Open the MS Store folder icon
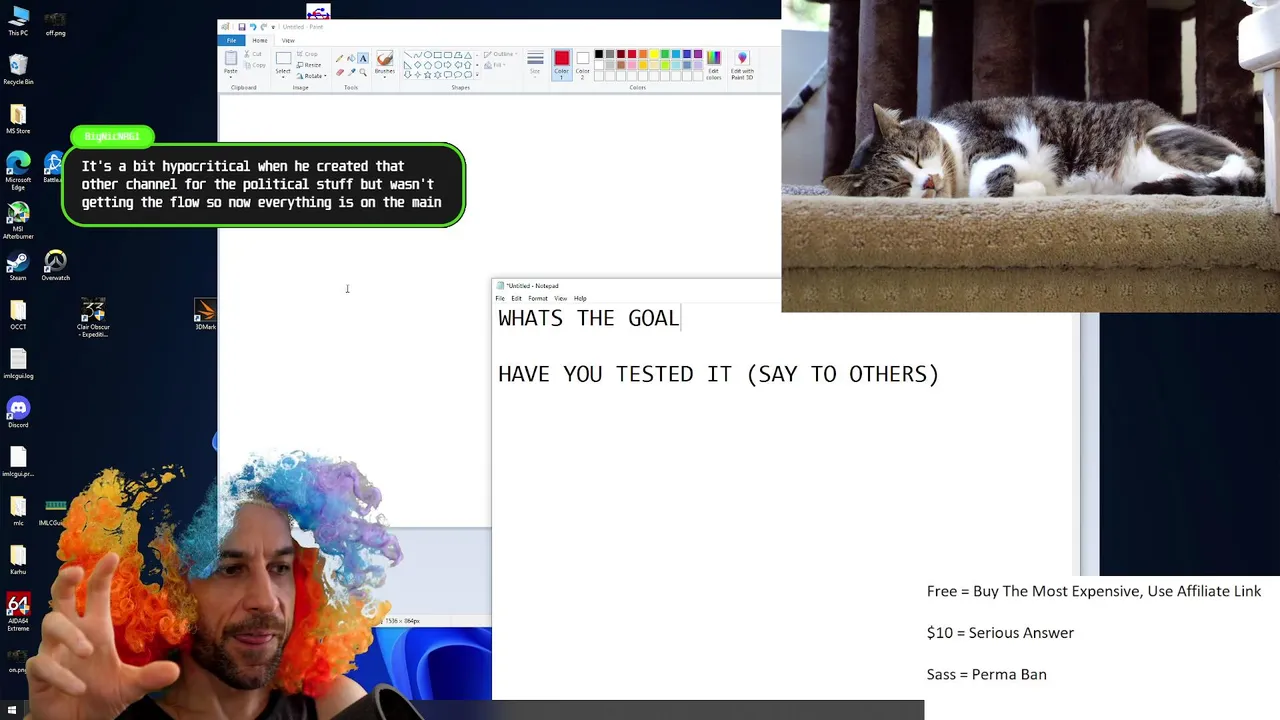1280x720 pixels. click(18, 119)
